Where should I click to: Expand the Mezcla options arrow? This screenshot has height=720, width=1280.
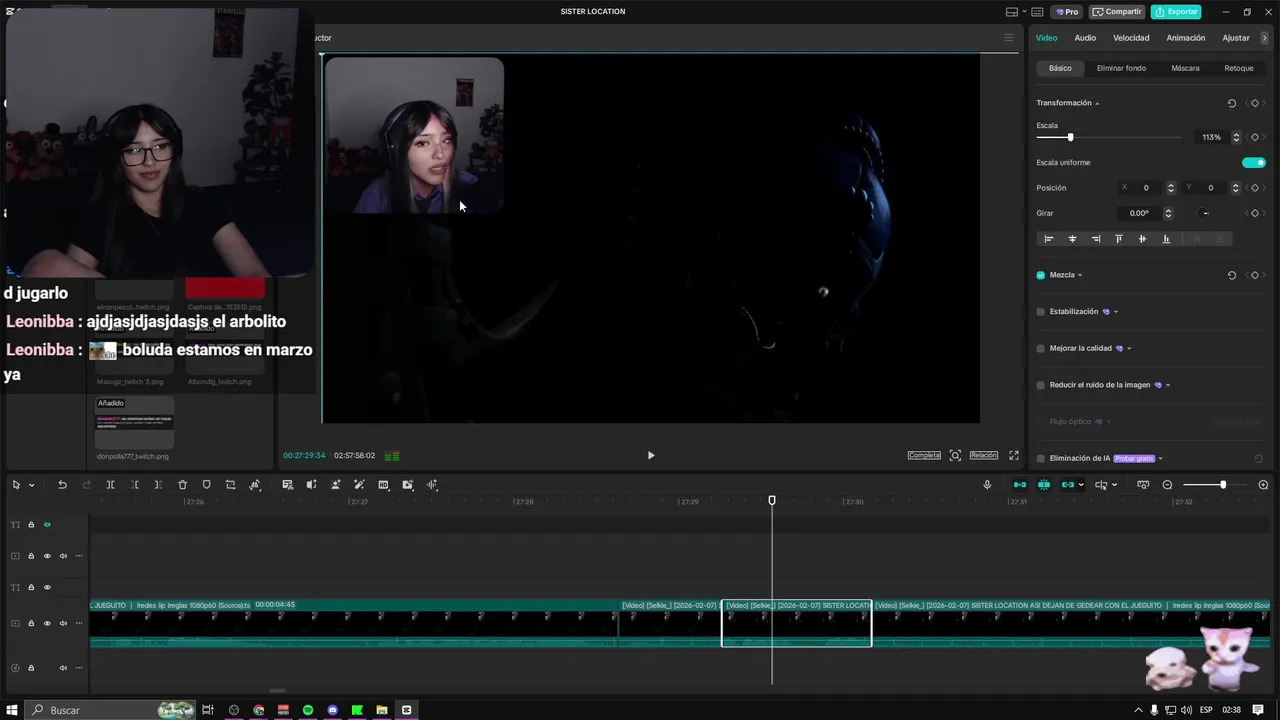point(1080,275)
